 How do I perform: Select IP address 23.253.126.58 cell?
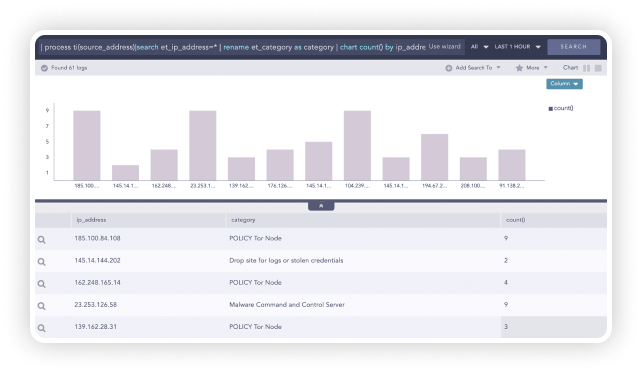point(95,305)
